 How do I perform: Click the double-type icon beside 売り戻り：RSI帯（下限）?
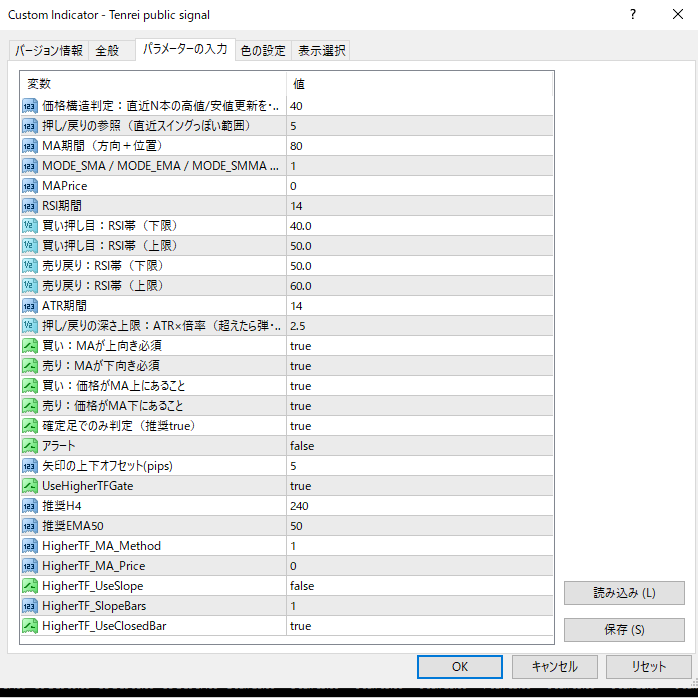[30, 266]
